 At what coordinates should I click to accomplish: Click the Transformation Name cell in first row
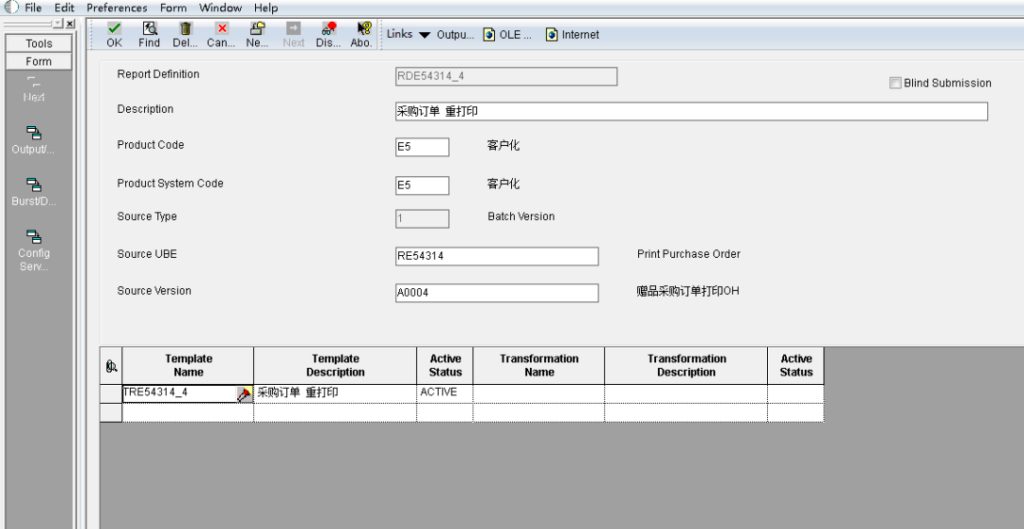(x=539, y=394)
